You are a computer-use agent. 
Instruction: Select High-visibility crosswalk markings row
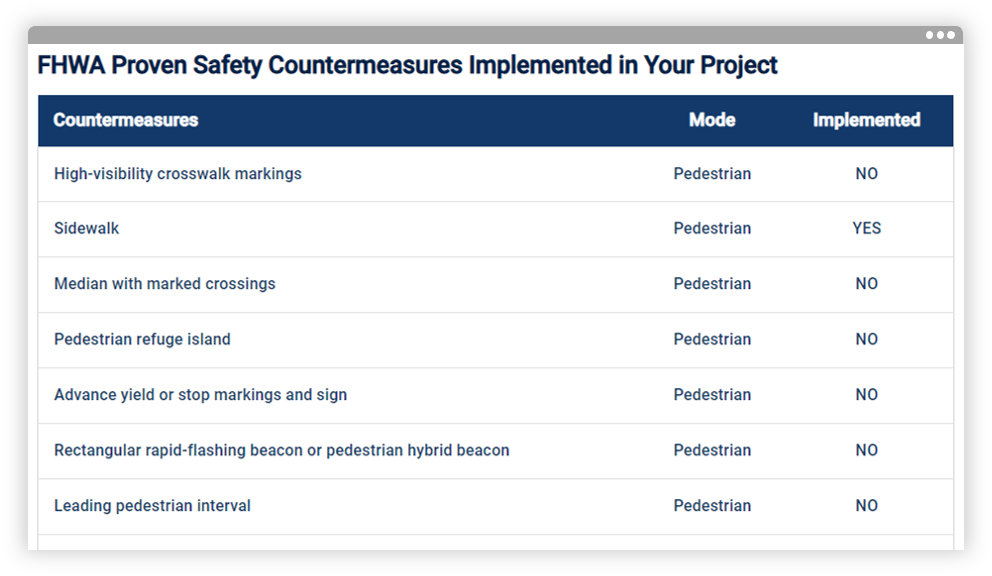[x=495, y=174]
